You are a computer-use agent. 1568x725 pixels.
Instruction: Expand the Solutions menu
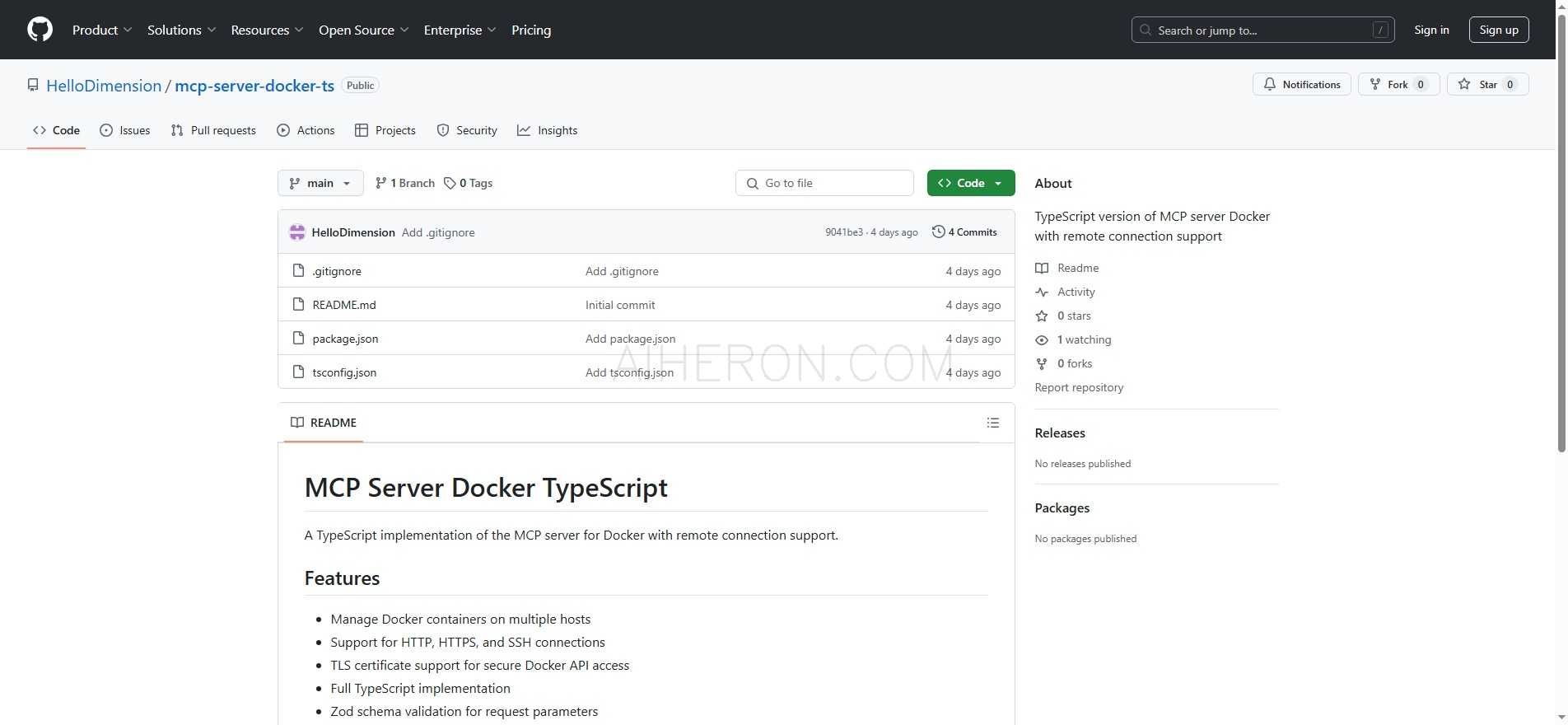(x=182, y=30)
